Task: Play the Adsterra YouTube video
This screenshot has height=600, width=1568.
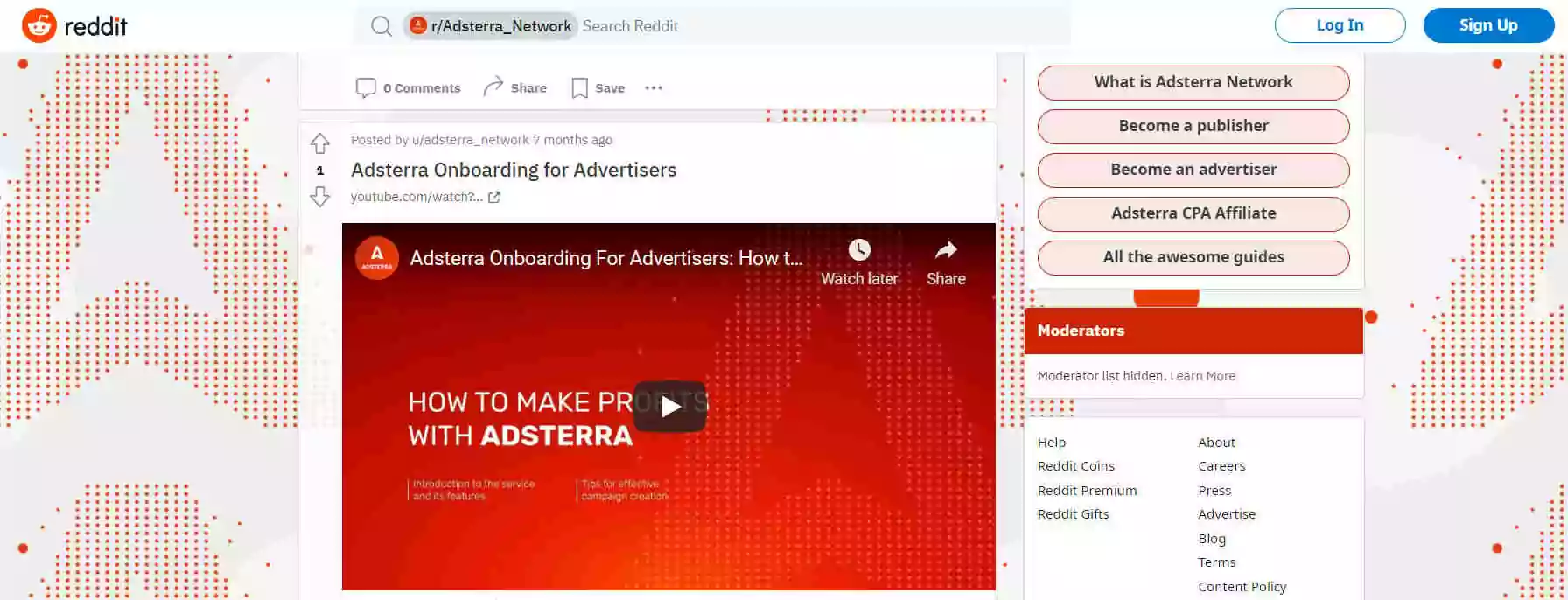Action: click(x=669, y=407)
